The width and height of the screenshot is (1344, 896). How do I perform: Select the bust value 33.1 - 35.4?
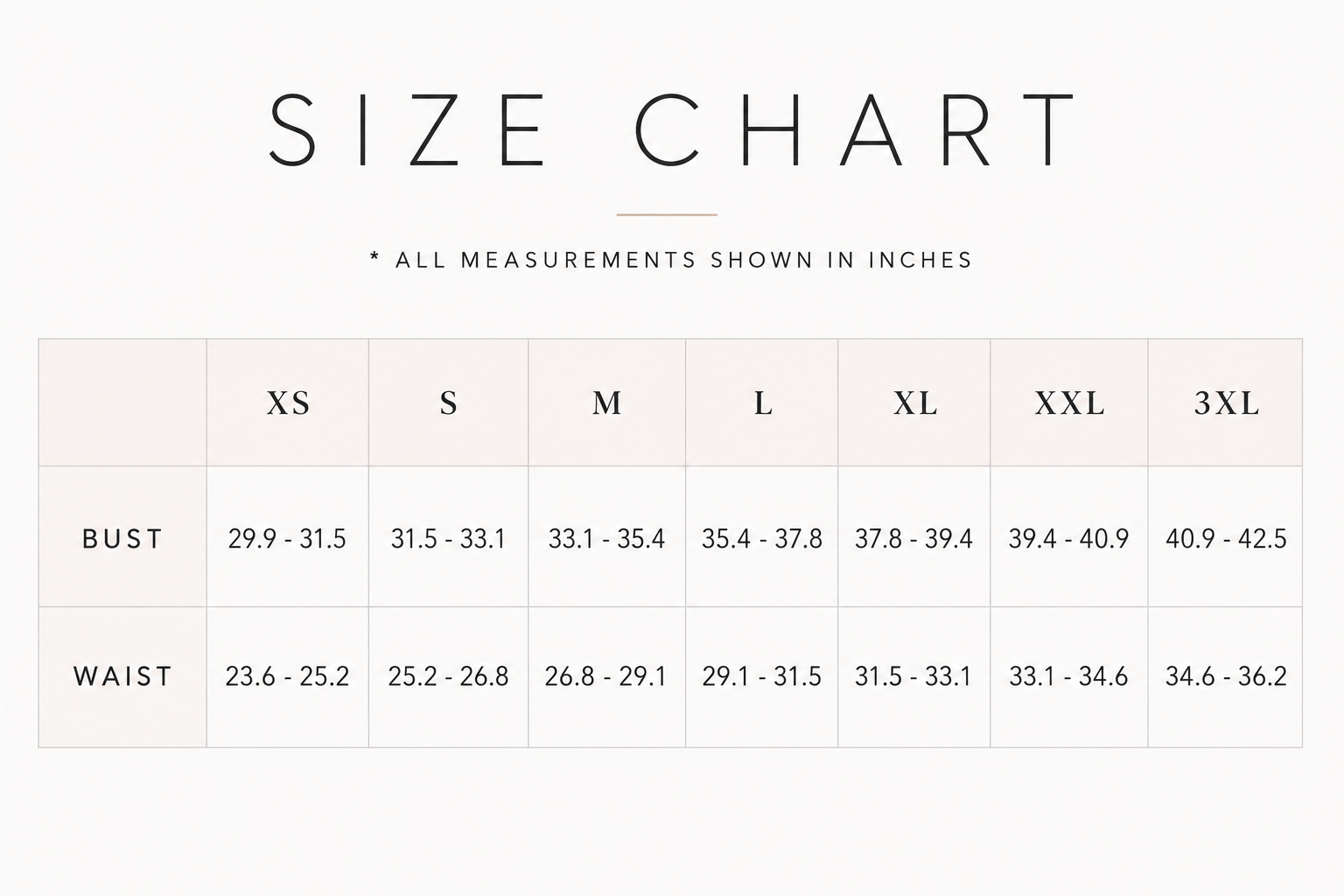click(606, 538)
